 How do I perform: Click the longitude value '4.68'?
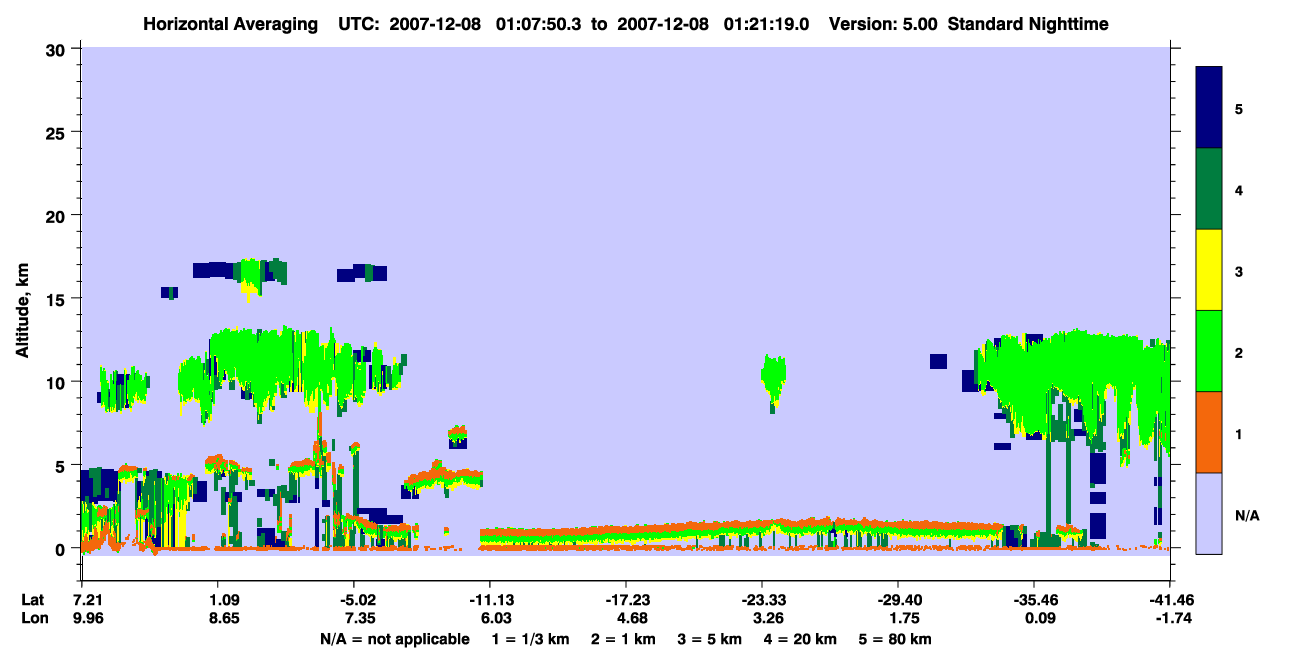click(631, 619)
